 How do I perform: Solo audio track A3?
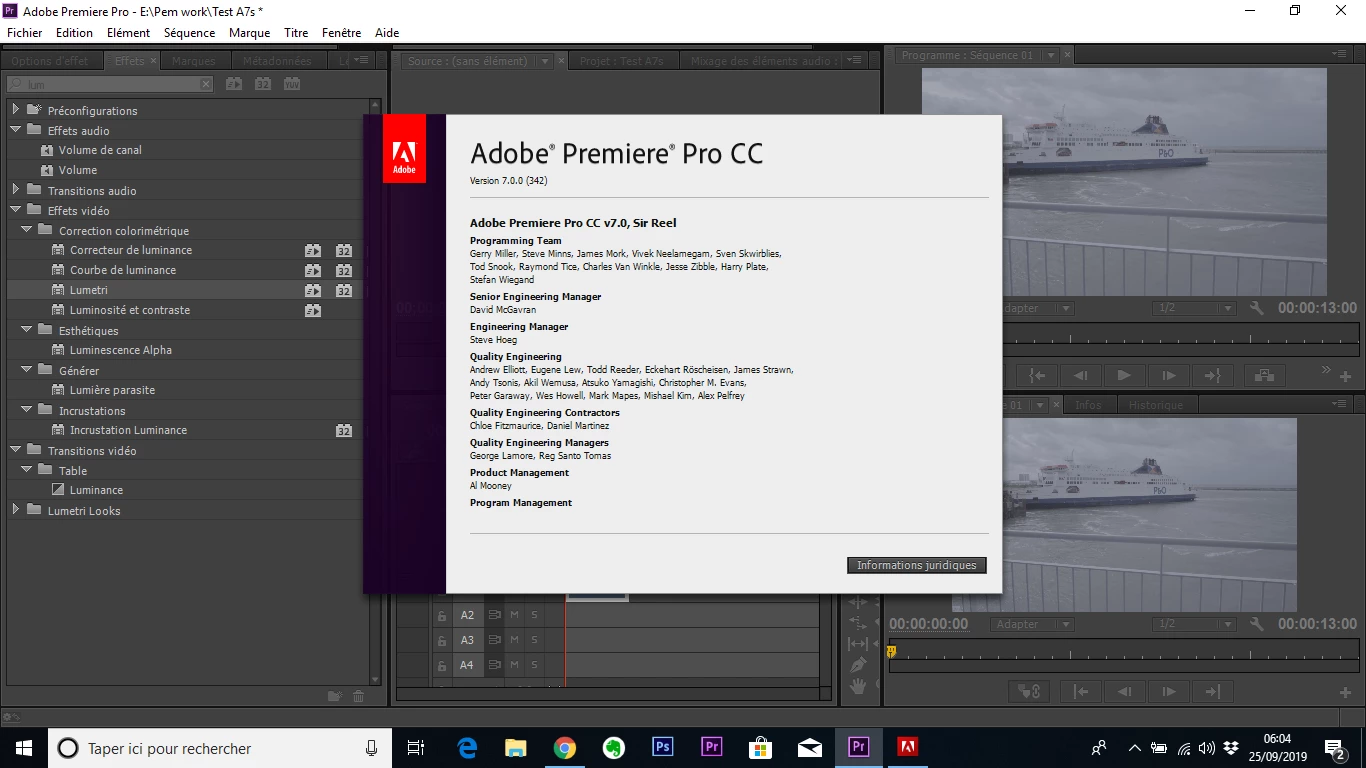coord(534,640)
